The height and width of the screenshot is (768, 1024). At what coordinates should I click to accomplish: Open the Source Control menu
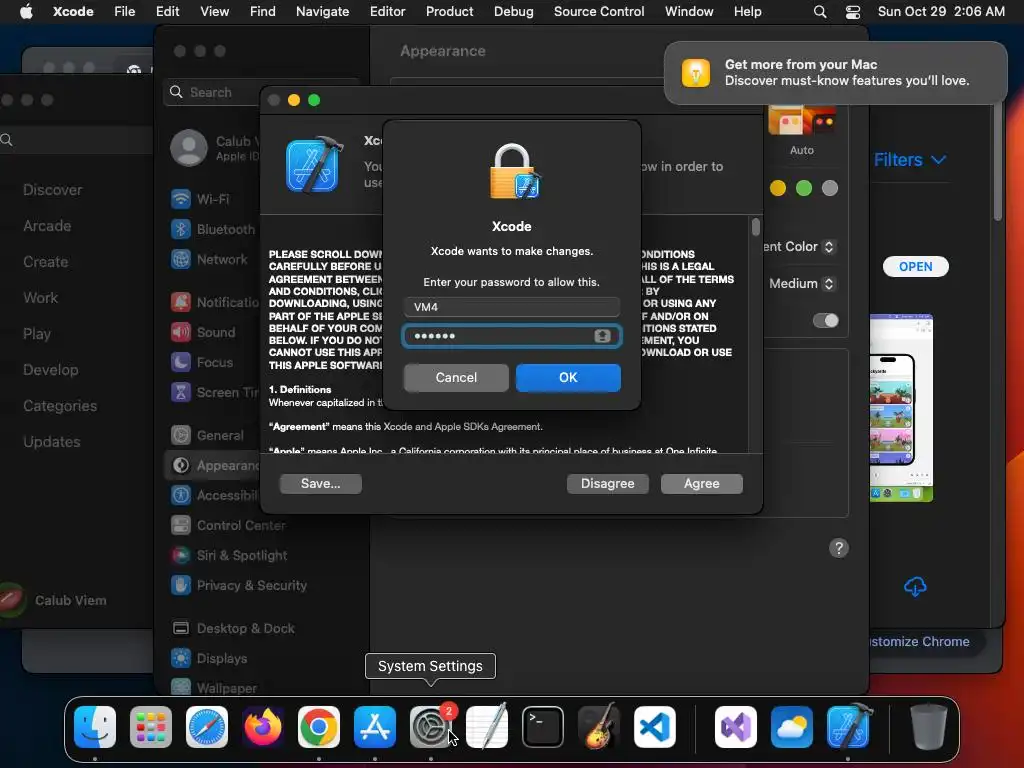coord(599,12)
